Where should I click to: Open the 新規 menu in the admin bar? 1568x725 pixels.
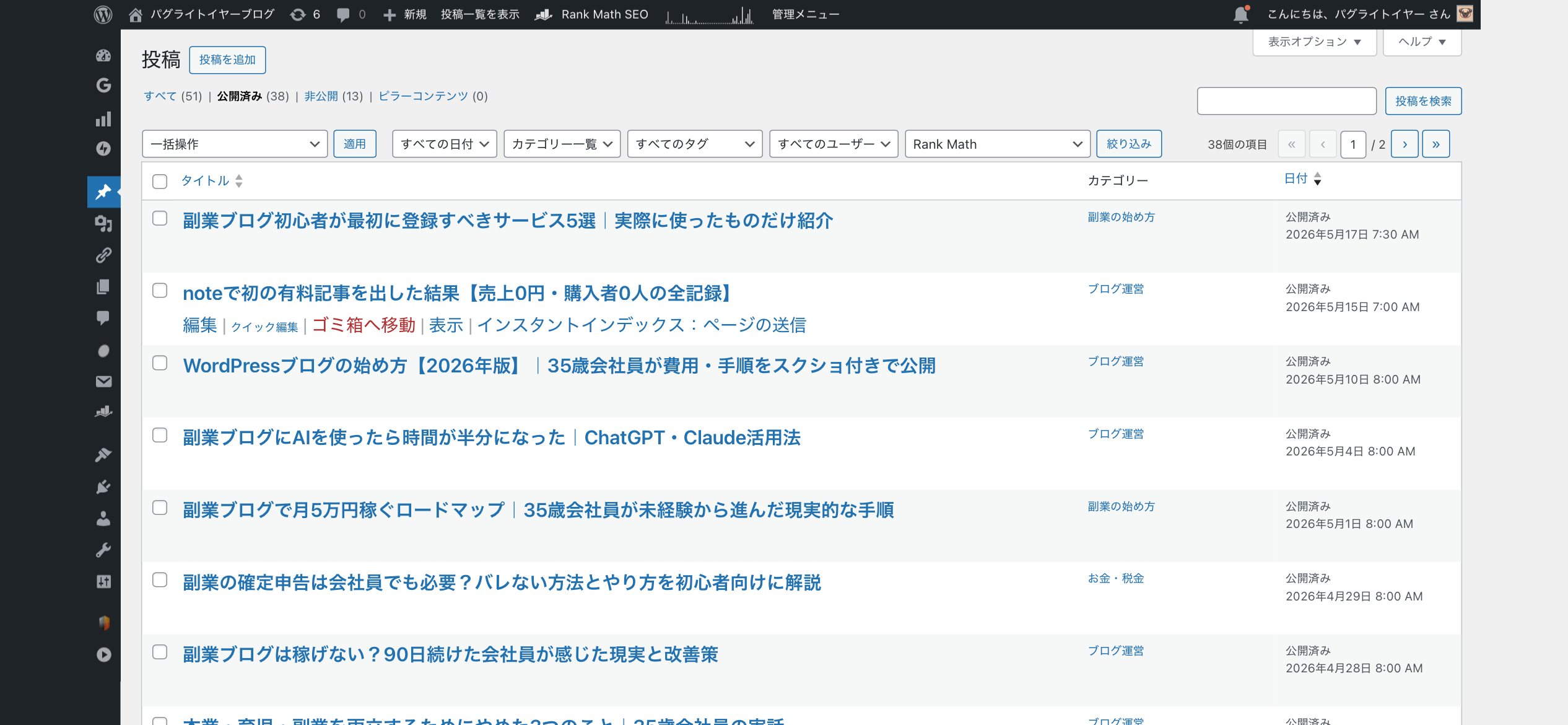click(x=405, y=14)
